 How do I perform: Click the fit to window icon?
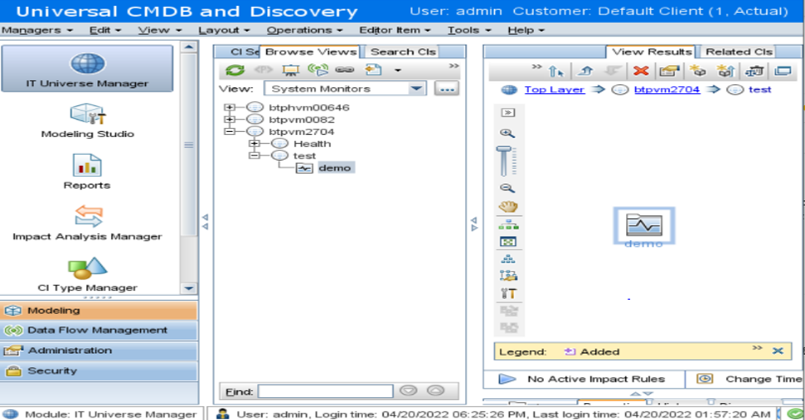508,242
